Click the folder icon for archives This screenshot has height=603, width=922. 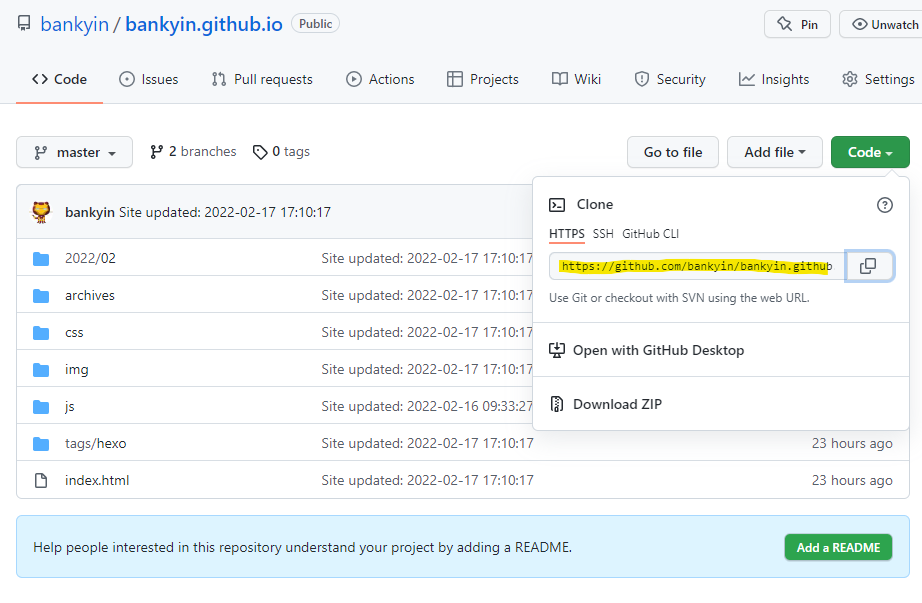[41, 295]
